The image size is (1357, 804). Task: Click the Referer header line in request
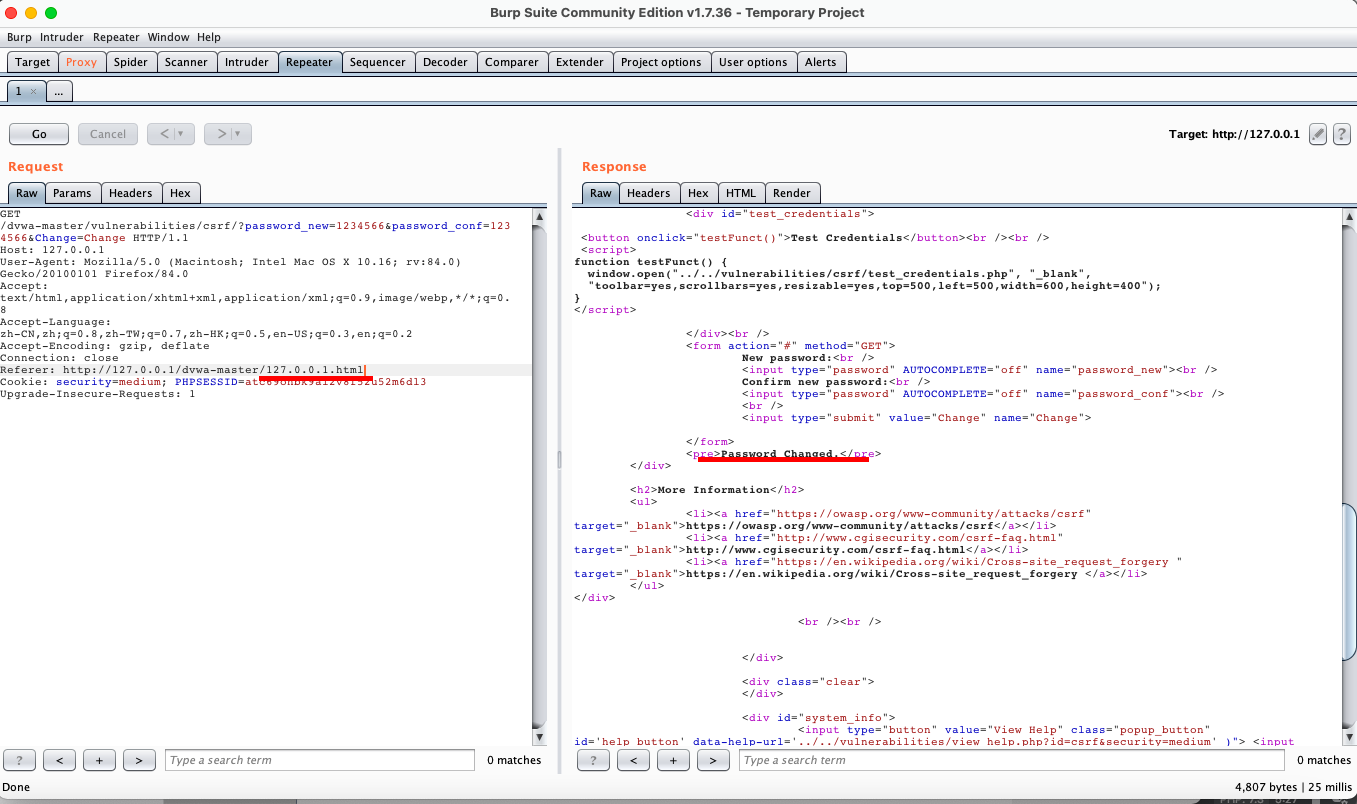tap(183, 370)
